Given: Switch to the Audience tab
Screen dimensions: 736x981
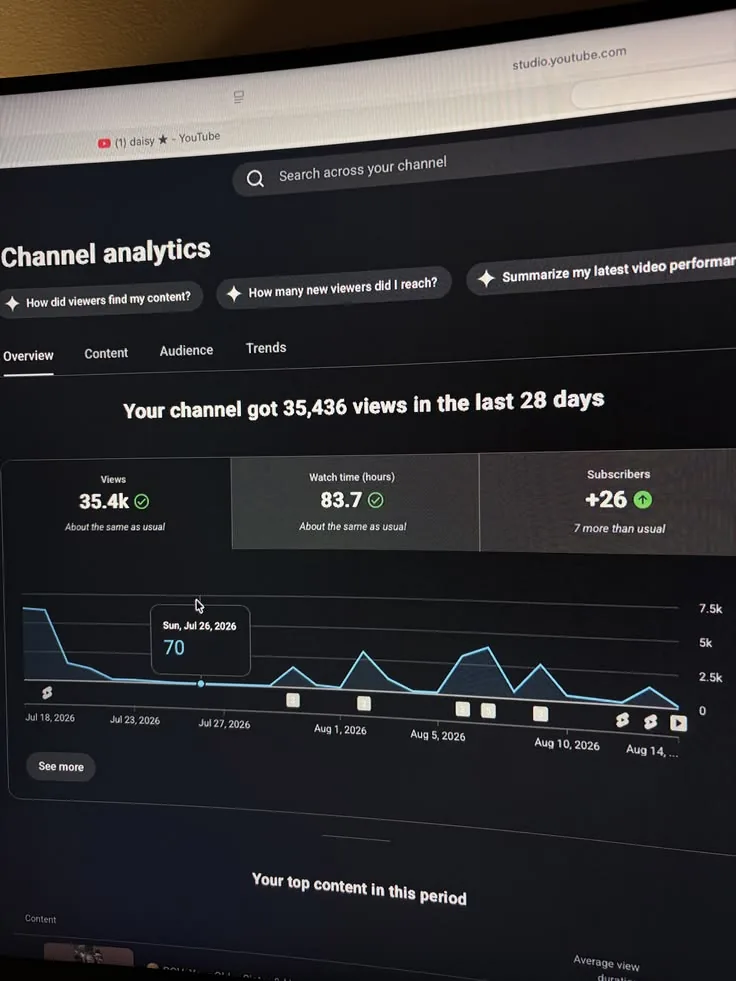Looking at the screenshot, I should (186, 350).
